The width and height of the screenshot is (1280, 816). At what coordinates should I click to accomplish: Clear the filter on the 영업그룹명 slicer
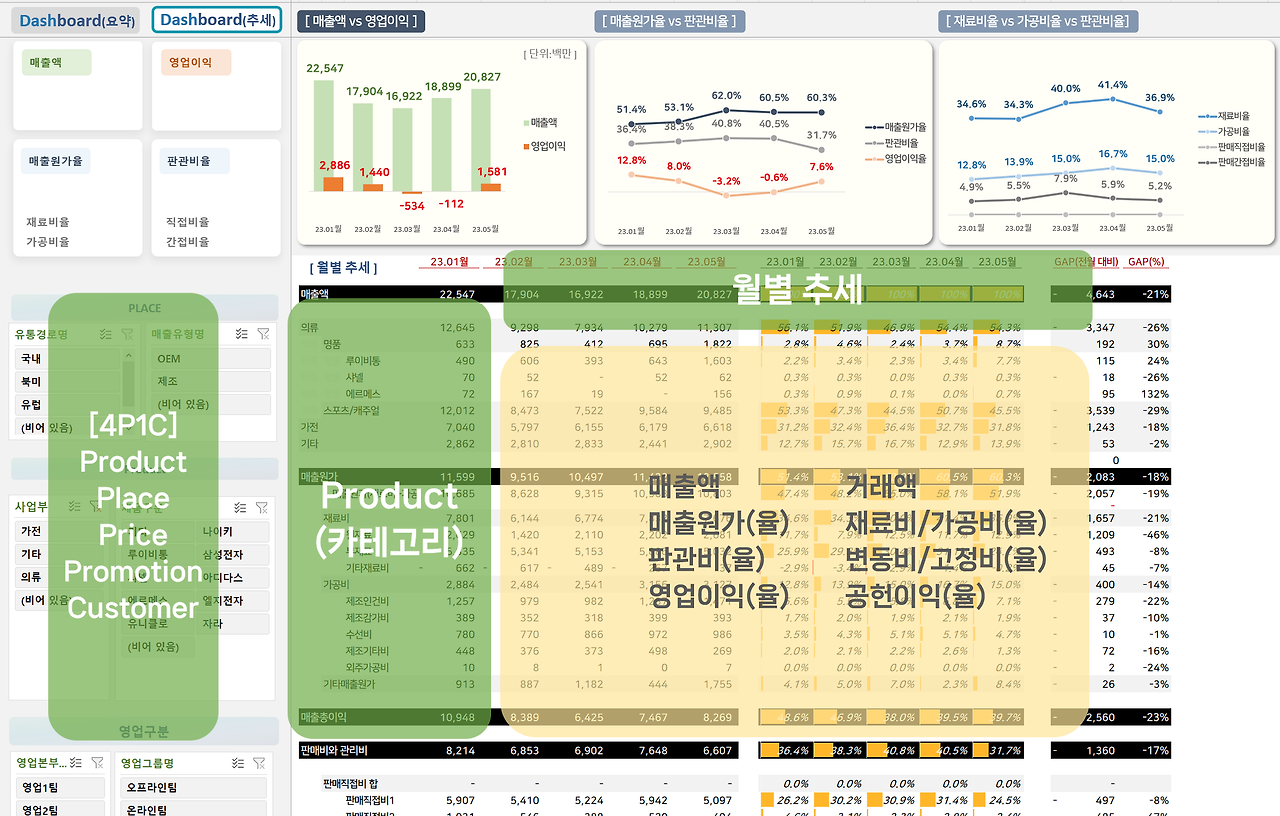point(260,763)
